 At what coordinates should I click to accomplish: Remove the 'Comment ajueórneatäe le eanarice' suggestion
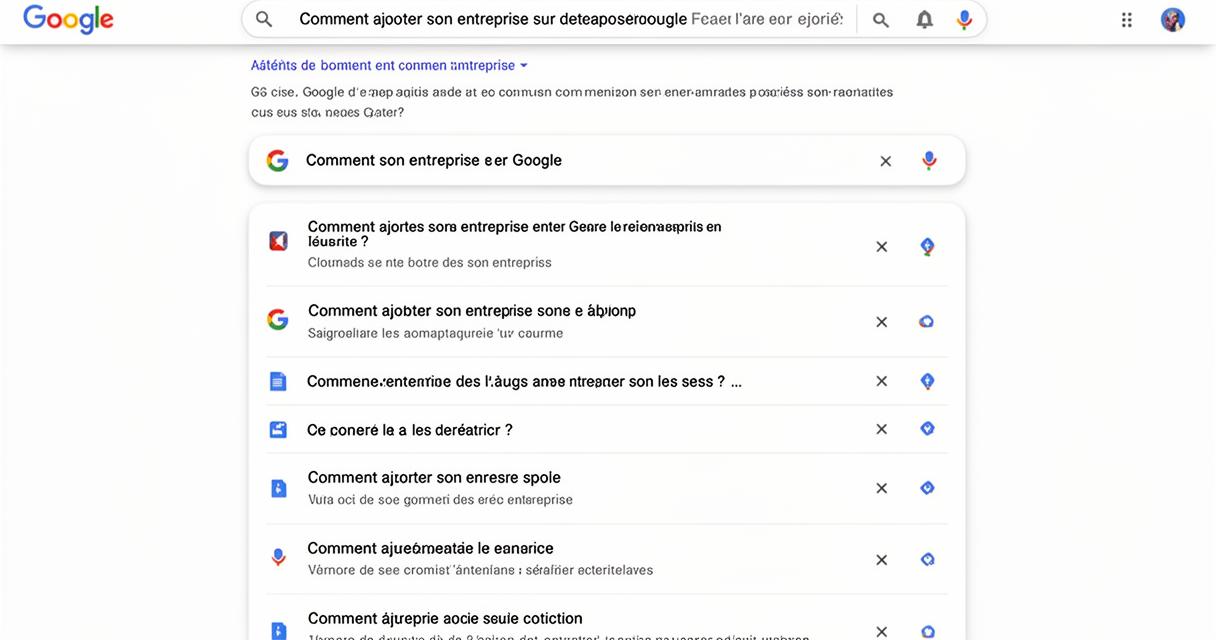[x=881, y=559]
